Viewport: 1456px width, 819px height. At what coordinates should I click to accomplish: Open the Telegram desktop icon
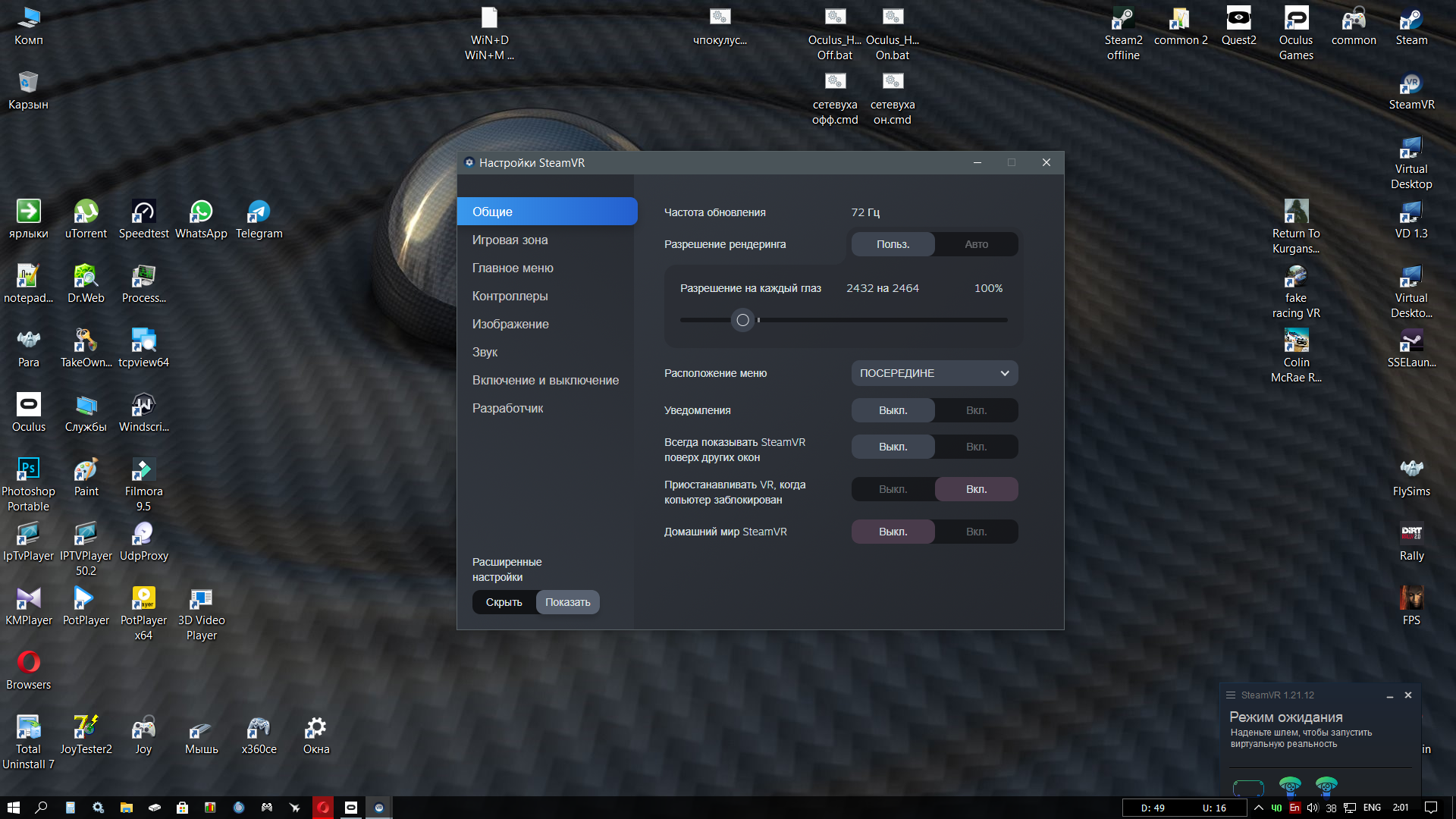(x=259, y=219)
